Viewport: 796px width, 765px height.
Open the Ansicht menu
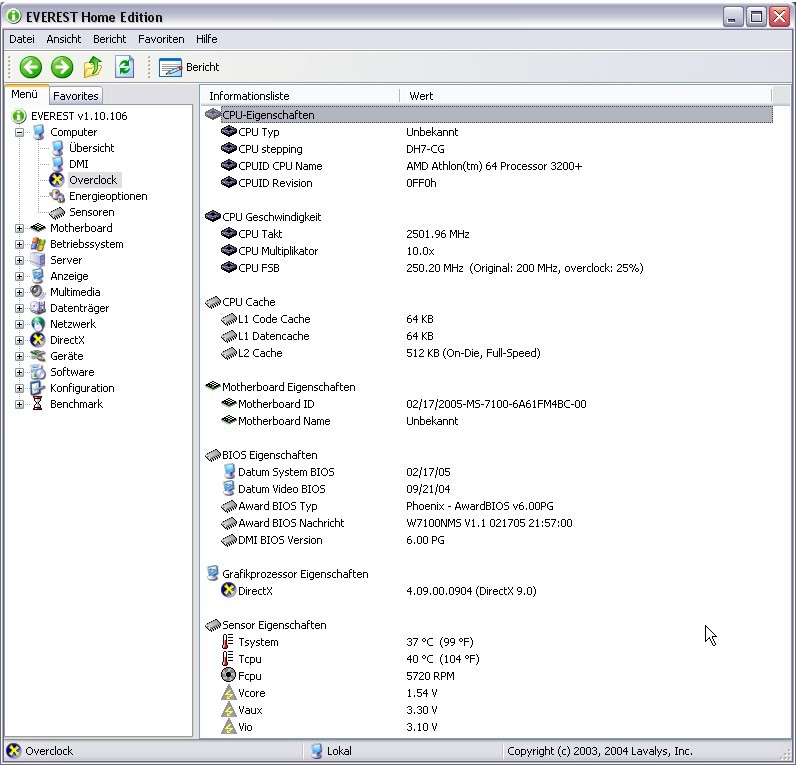63,39
